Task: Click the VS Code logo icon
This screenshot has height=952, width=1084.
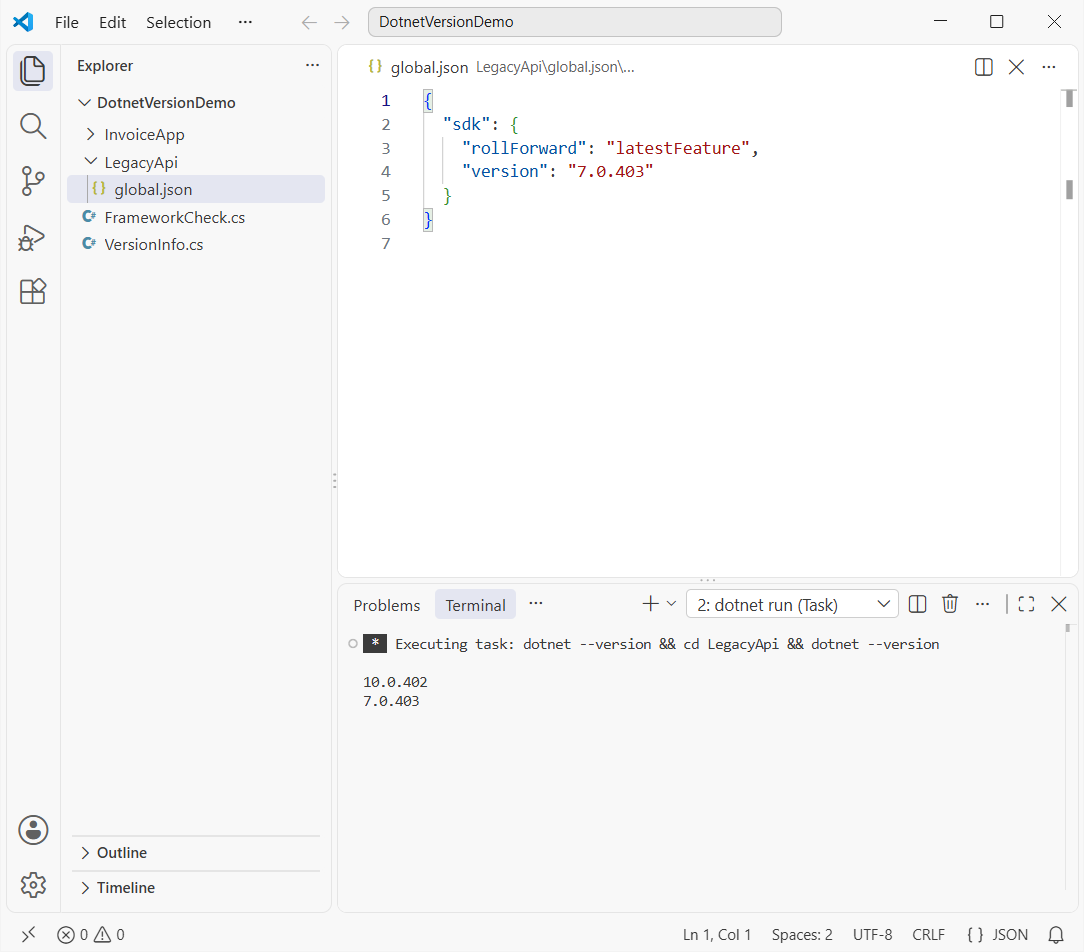Action: [x=23, y=22]
